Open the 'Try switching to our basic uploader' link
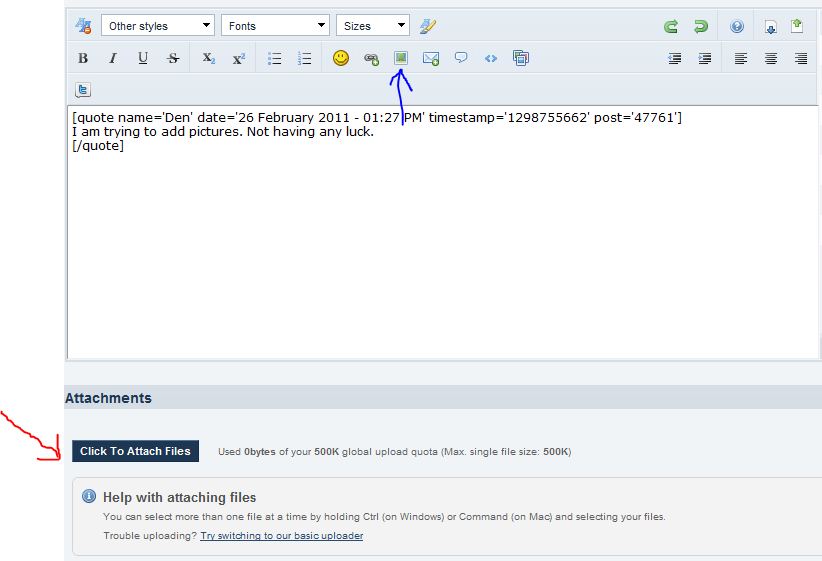The height and width of the screenshot is (561, 822). [x=281, y=536]
